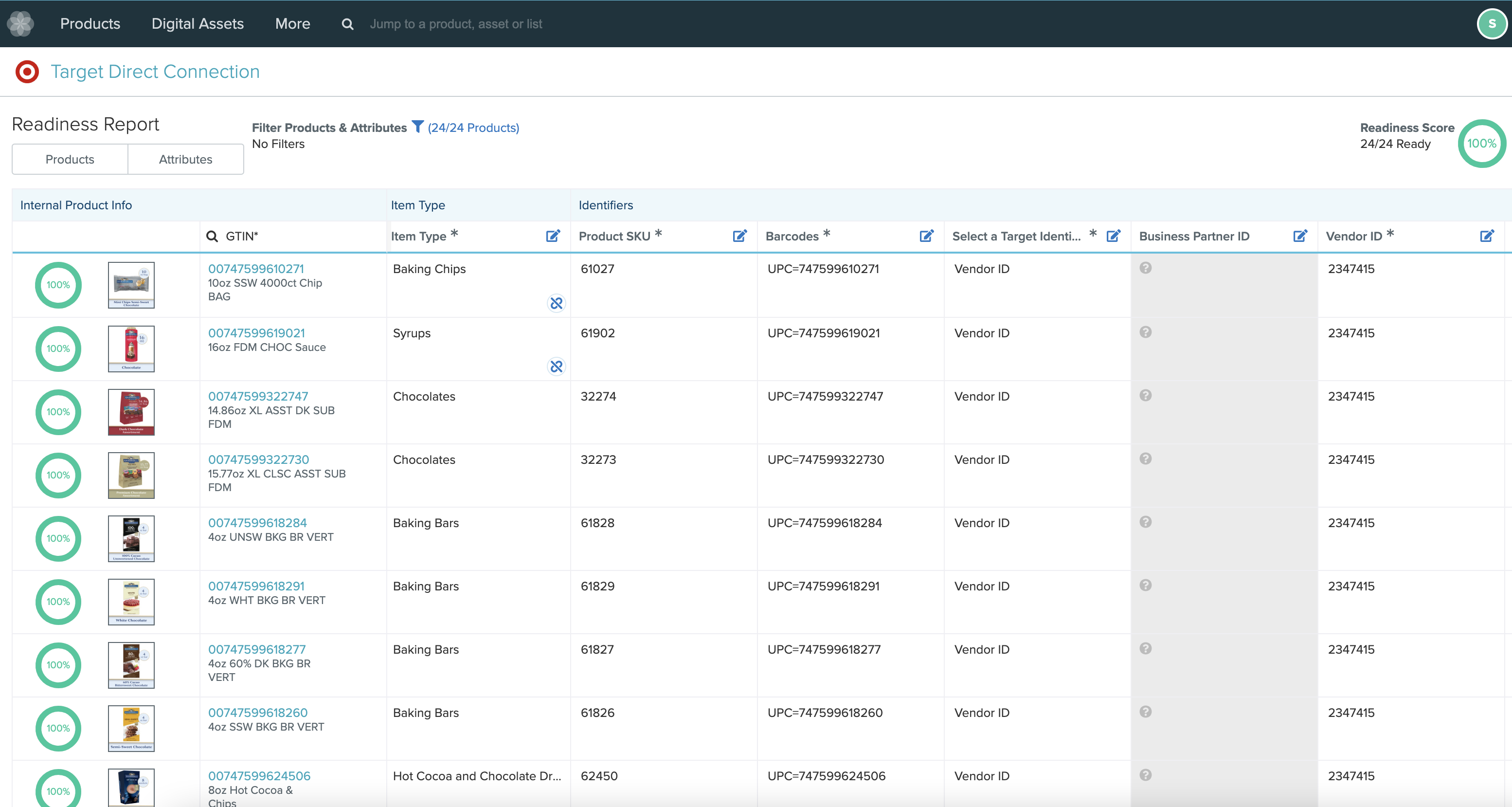Image resolution: width=1512 pixels, height=807 pixels.
Task: Click the Target bullseye logo
Action: pos(27,72)
